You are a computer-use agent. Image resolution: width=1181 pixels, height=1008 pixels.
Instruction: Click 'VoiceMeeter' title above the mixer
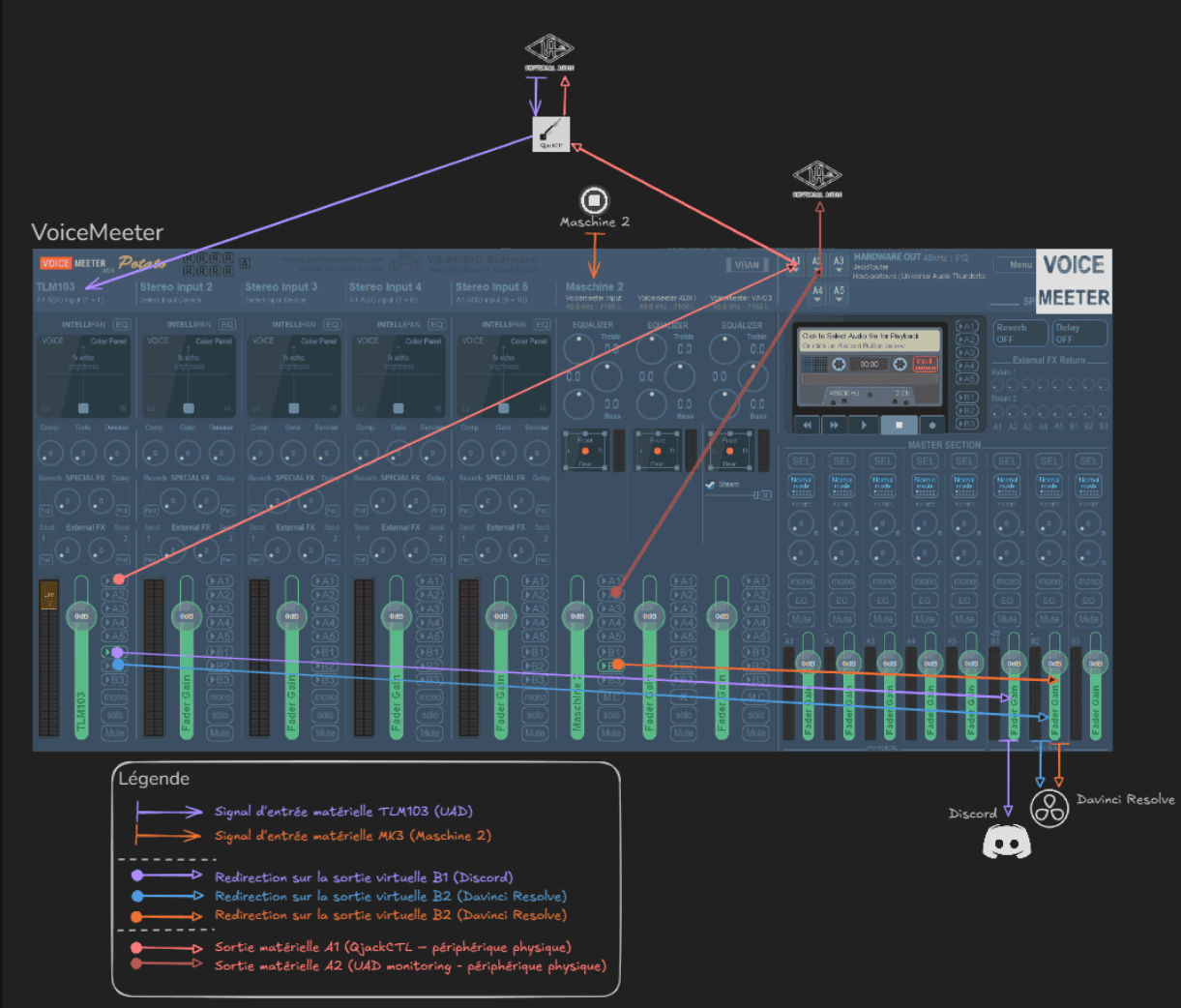pos(98,232)
